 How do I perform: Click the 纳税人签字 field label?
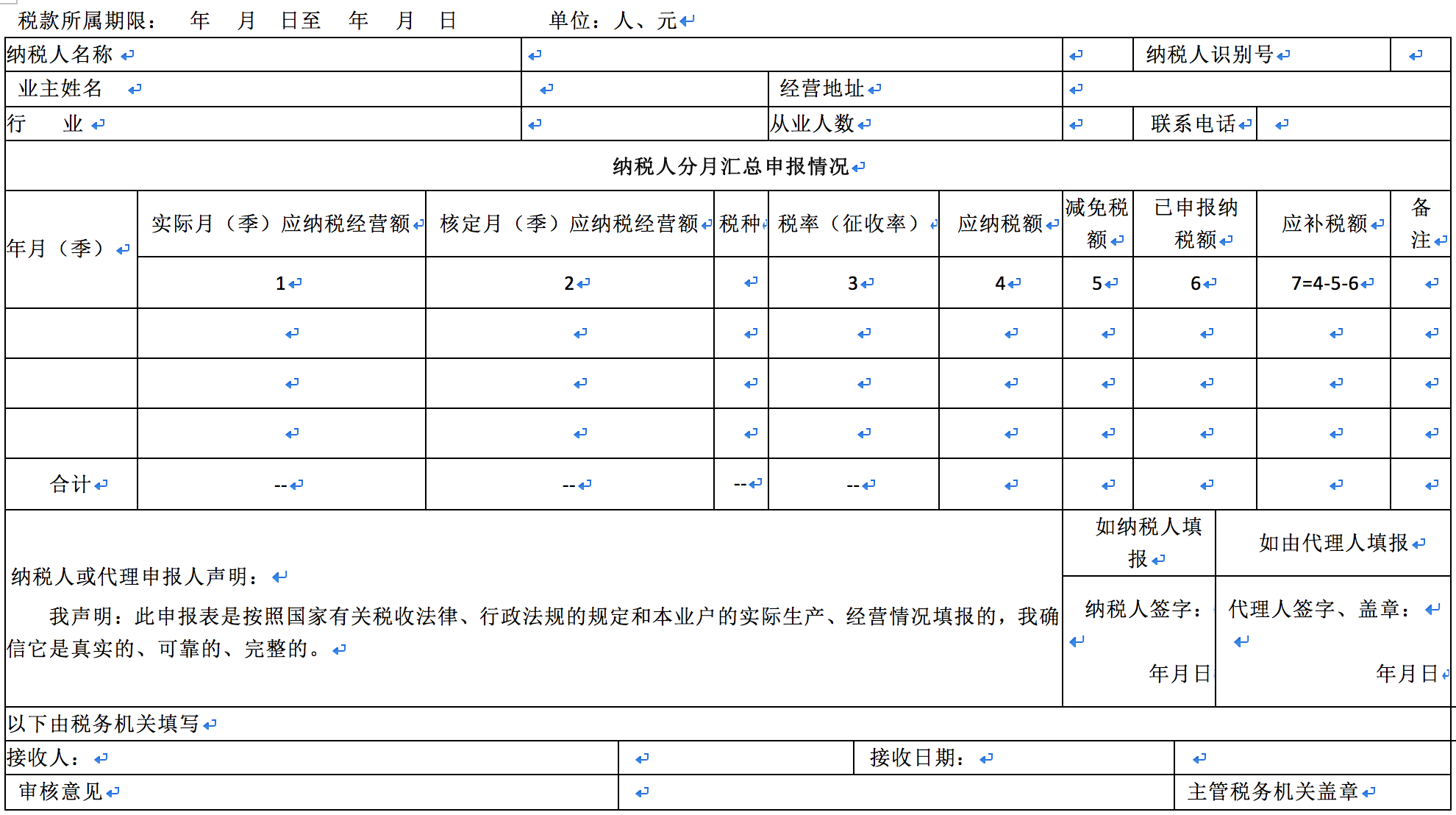tap(1143, 609)
